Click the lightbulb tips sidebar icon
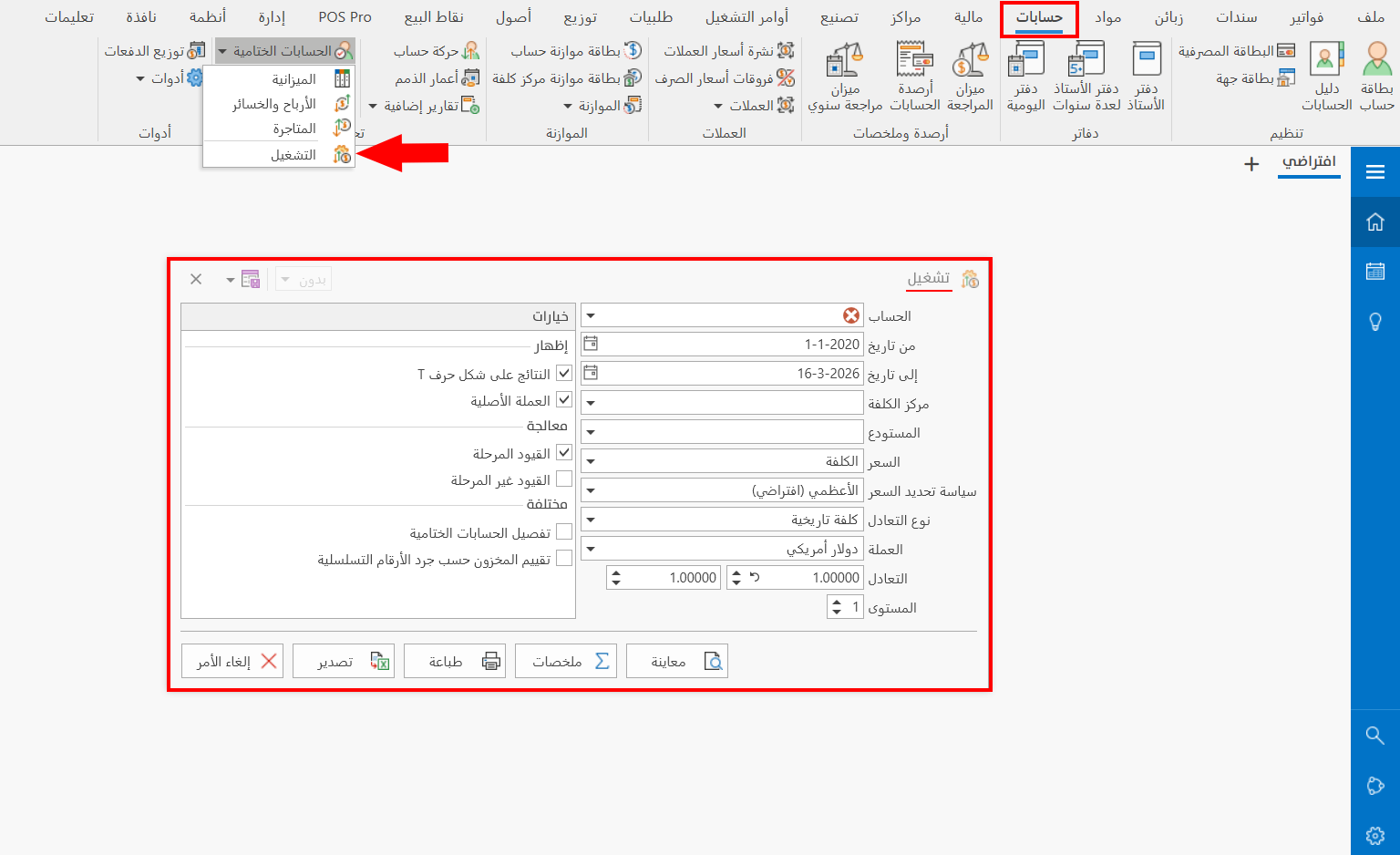 (1375, 321)
